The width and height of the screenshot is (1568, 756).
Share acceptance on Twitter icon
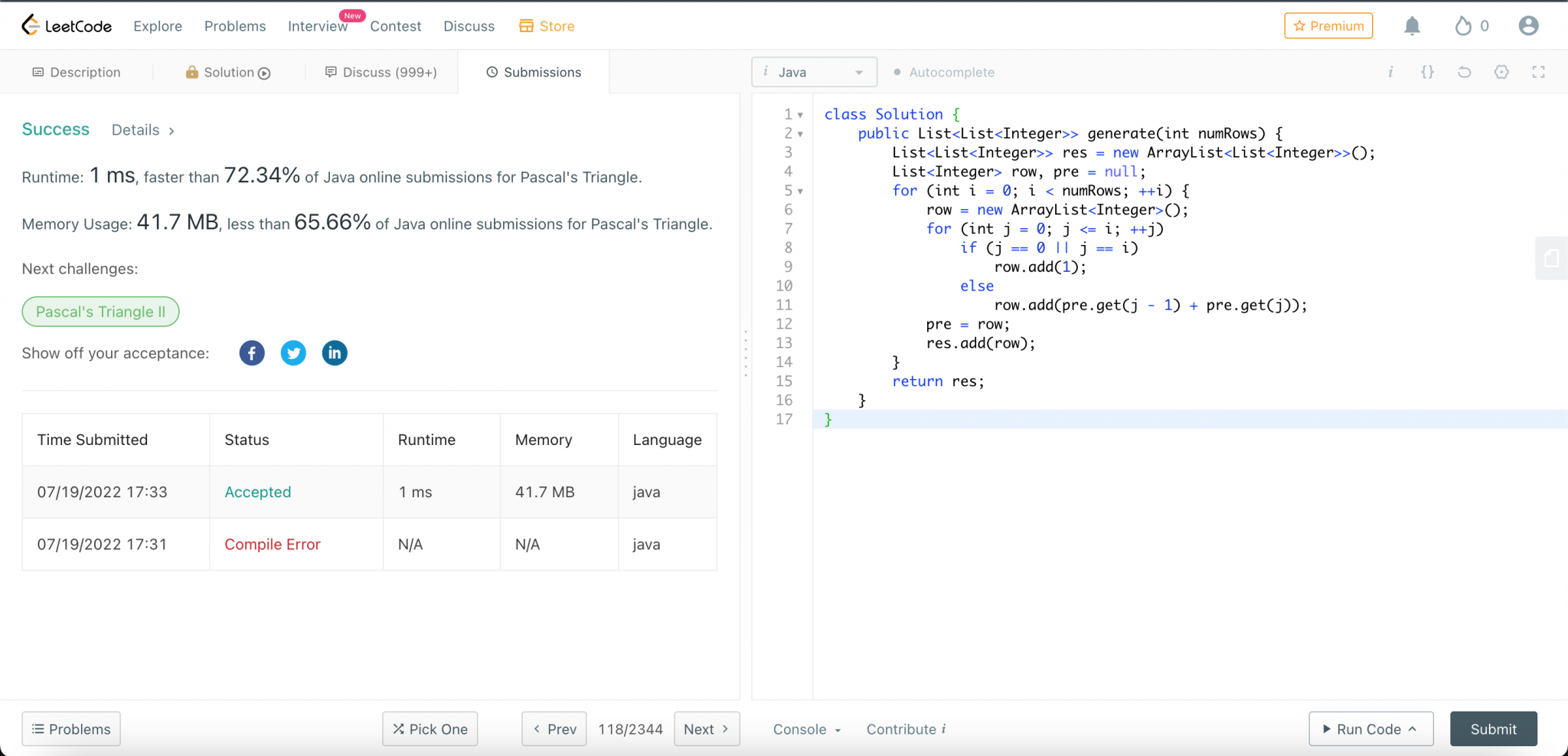pos(293,353)
